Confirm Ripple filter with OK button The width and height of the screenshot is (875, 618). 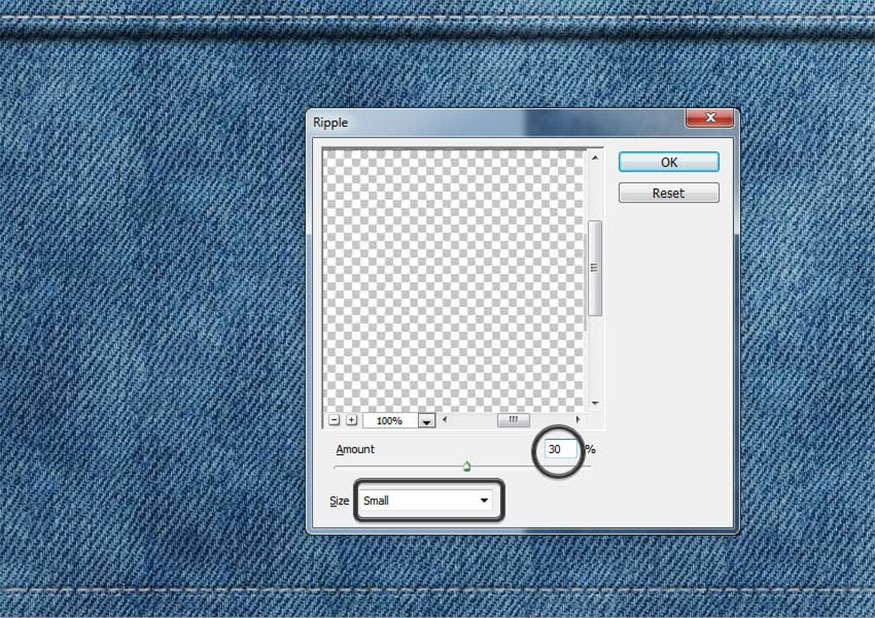pyautogui.click(x=669, y=162)
